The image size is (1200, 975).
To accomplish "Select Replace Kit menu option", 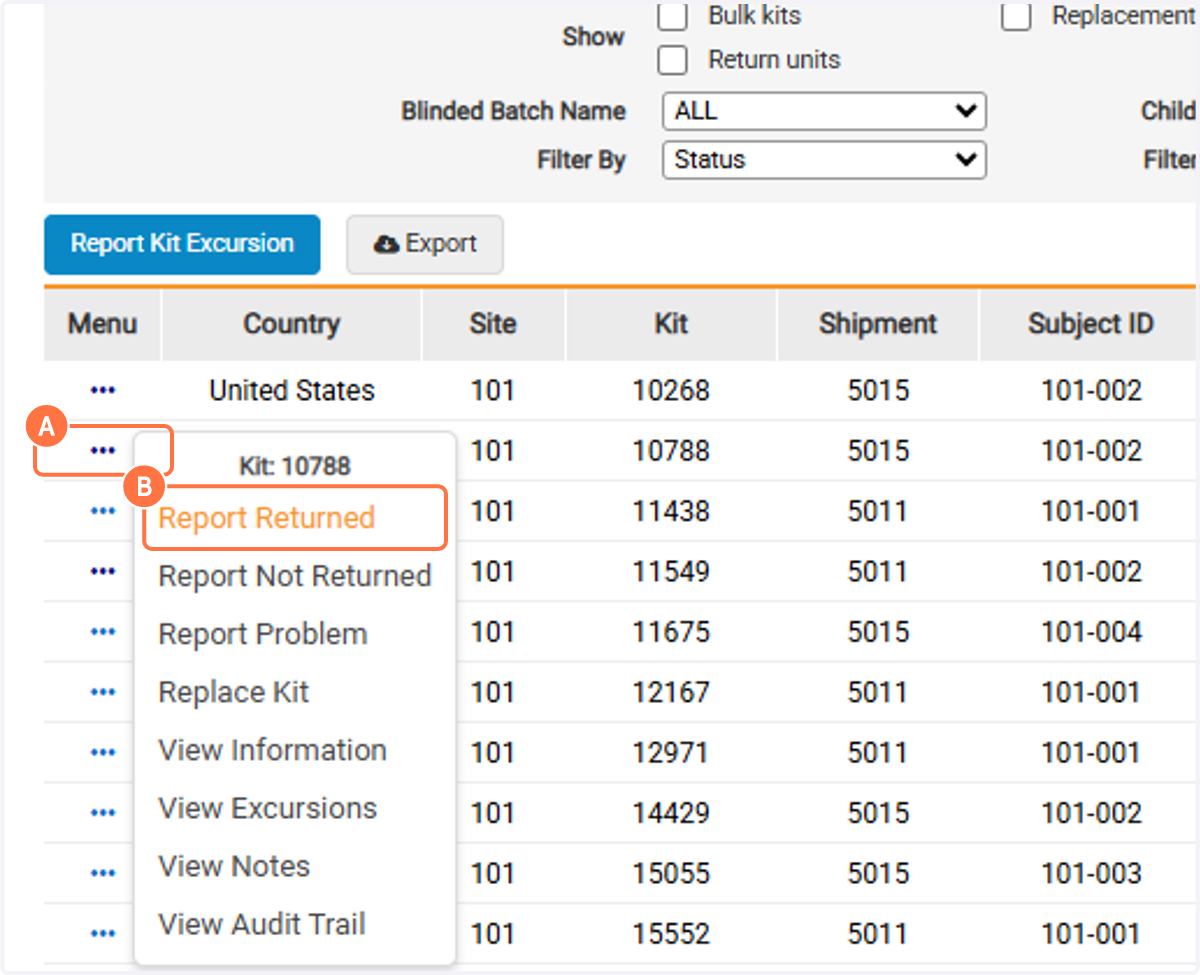I will (234, 692).
